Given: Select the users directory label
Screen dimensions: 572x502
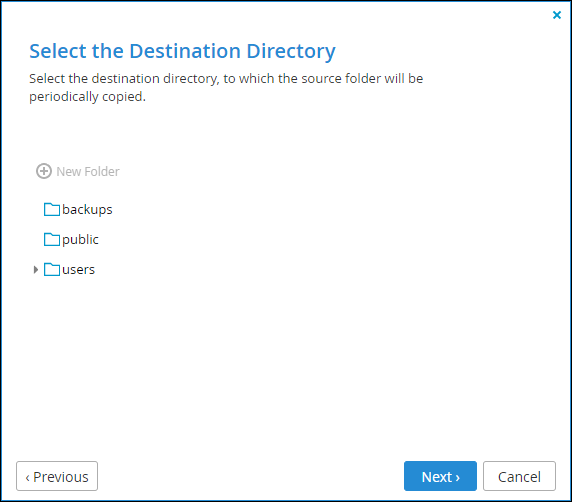Looking at the screenshot, I should (78, 270).
